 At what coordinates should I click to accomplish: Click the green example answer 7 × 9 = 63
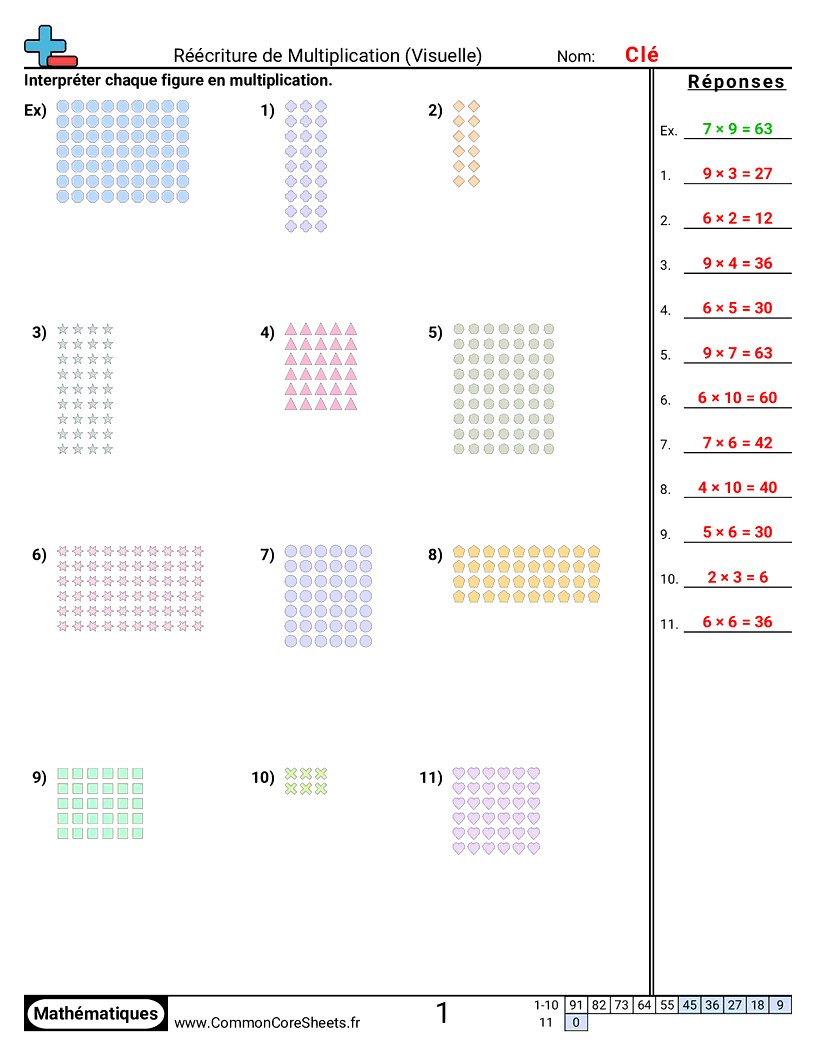click(738, 129)
